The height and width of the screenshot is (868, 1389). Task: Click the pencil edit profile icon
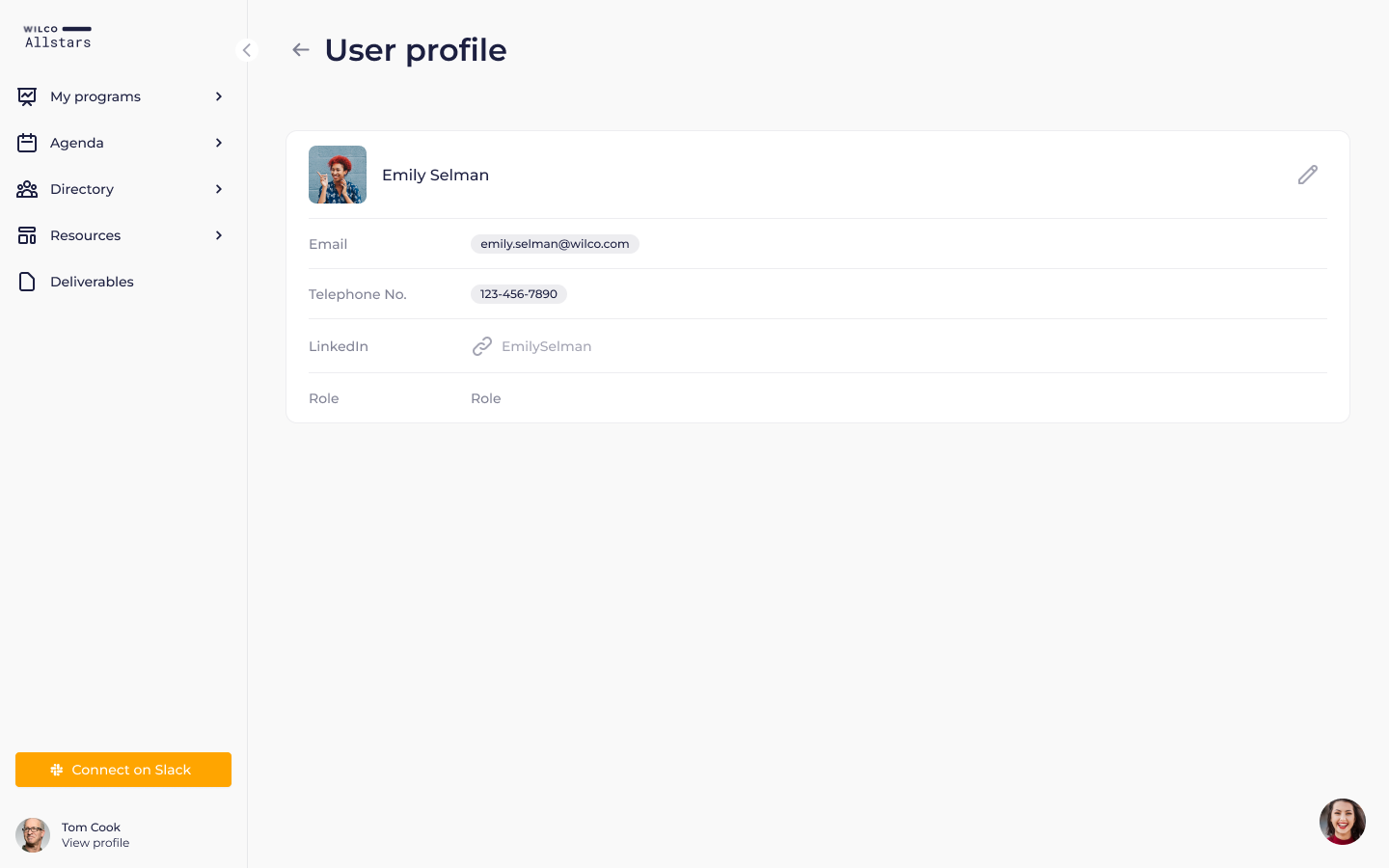[1307, 175]
